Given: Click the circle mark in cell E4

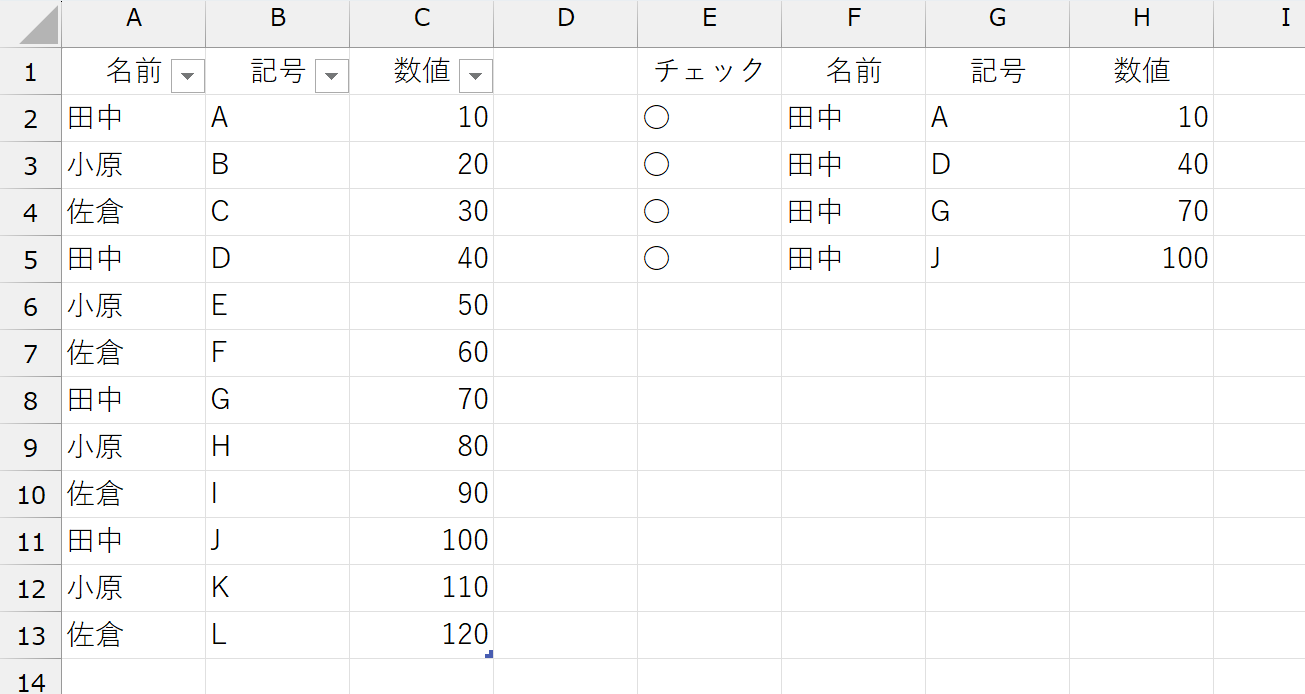Looking at the screenshot, I should pyautogui.click(x=656, y=212).
